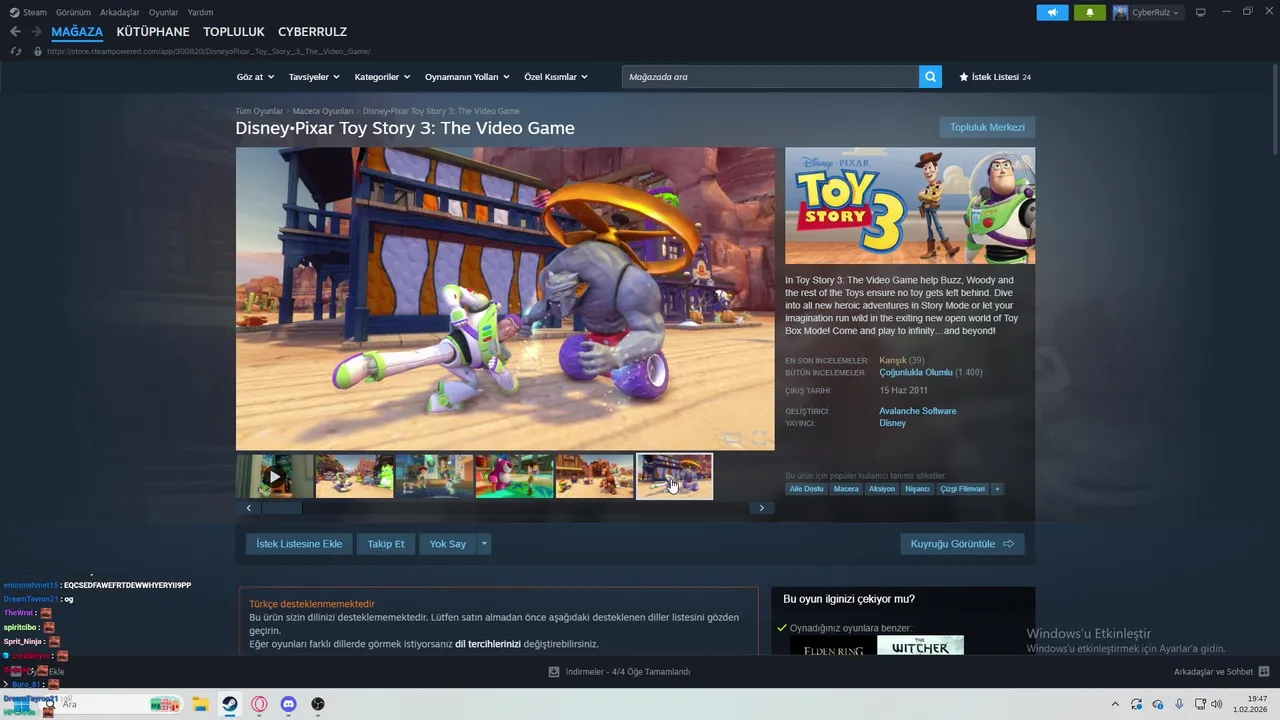Open the Friends and Chat icon
1280x720 pixels.
point(1263,672)
